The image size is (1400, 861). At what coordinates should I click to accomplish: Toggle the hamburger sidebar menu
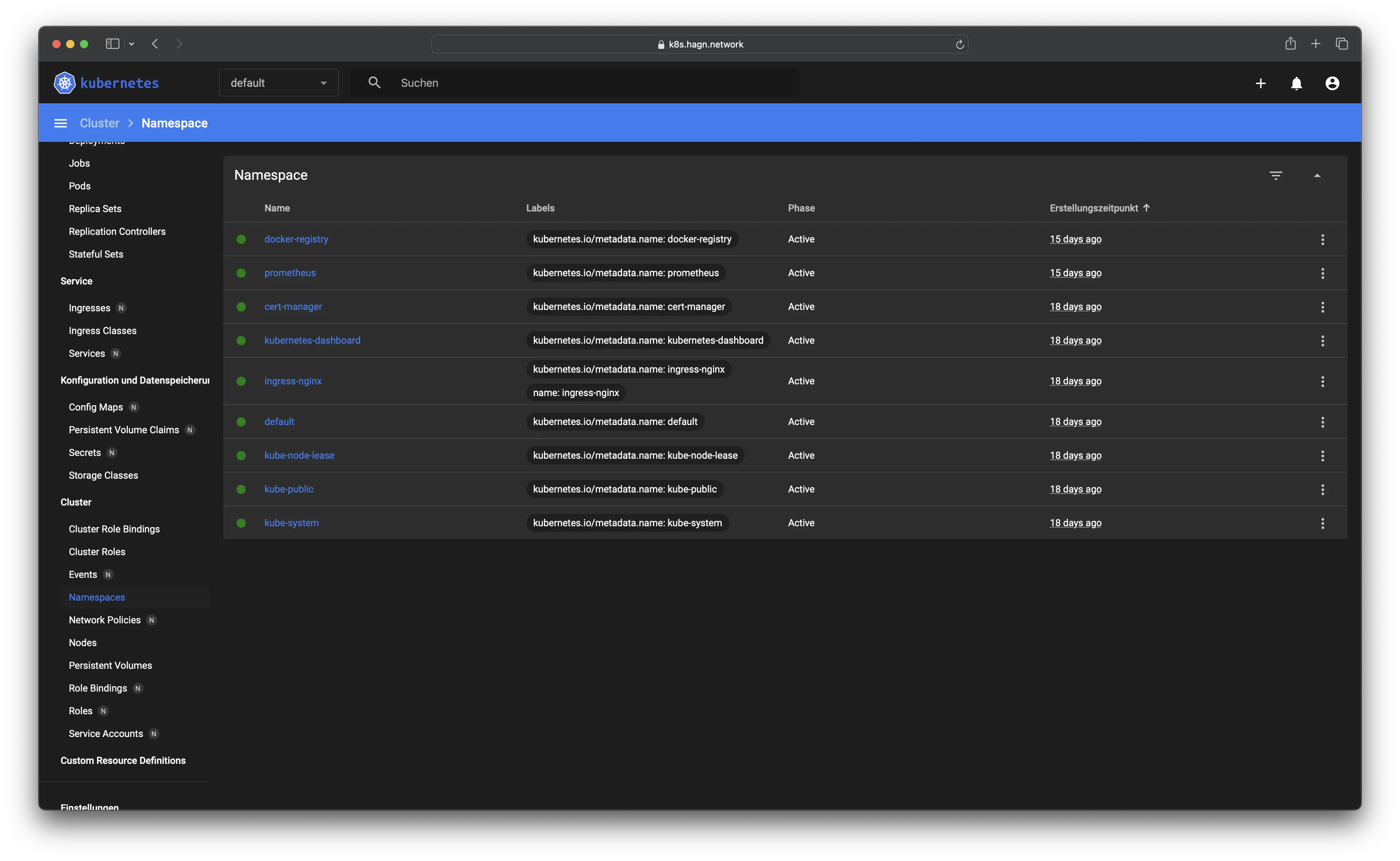point(60,124)
